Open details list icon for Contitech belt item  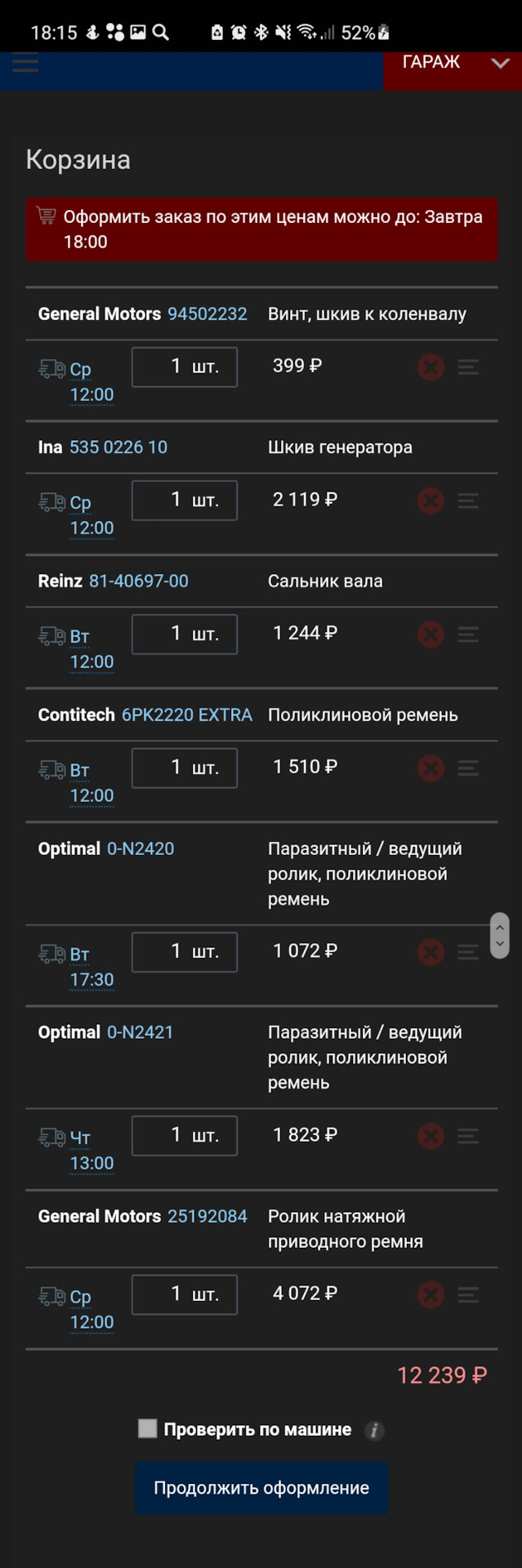(467, 768)
